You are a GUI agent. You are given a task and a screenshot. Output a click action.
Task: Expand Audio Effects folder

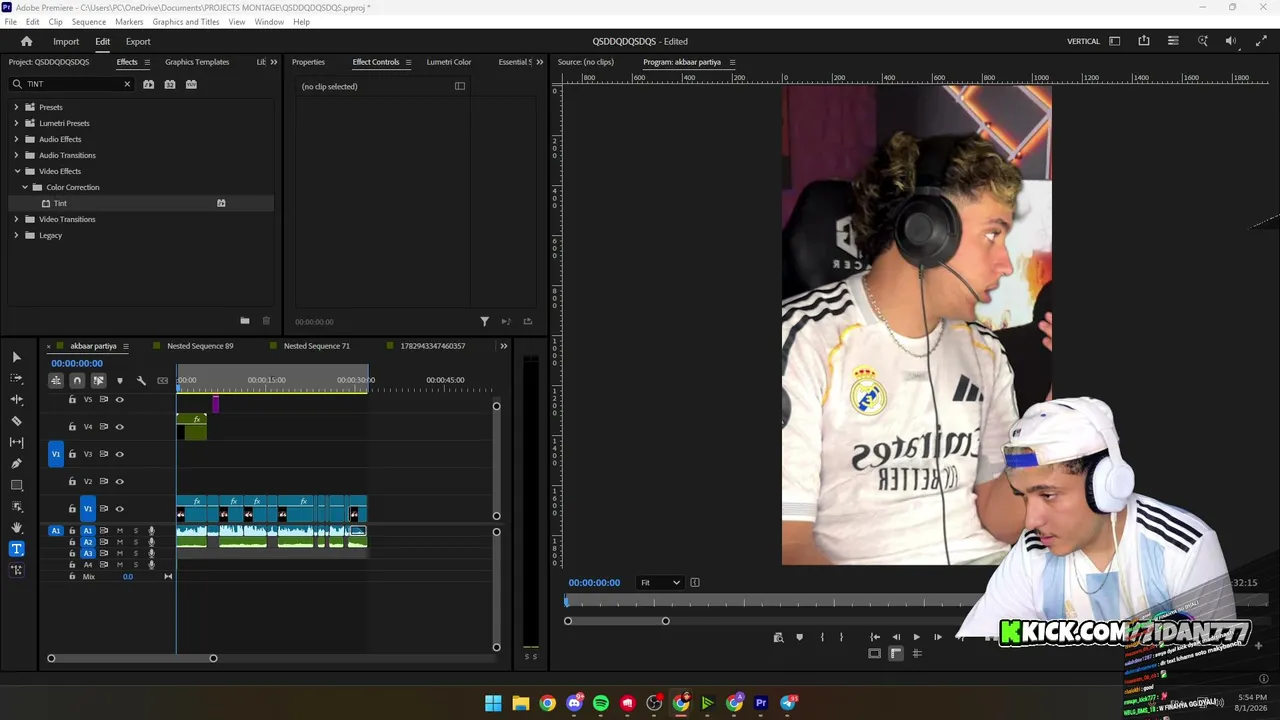(16, 139)
